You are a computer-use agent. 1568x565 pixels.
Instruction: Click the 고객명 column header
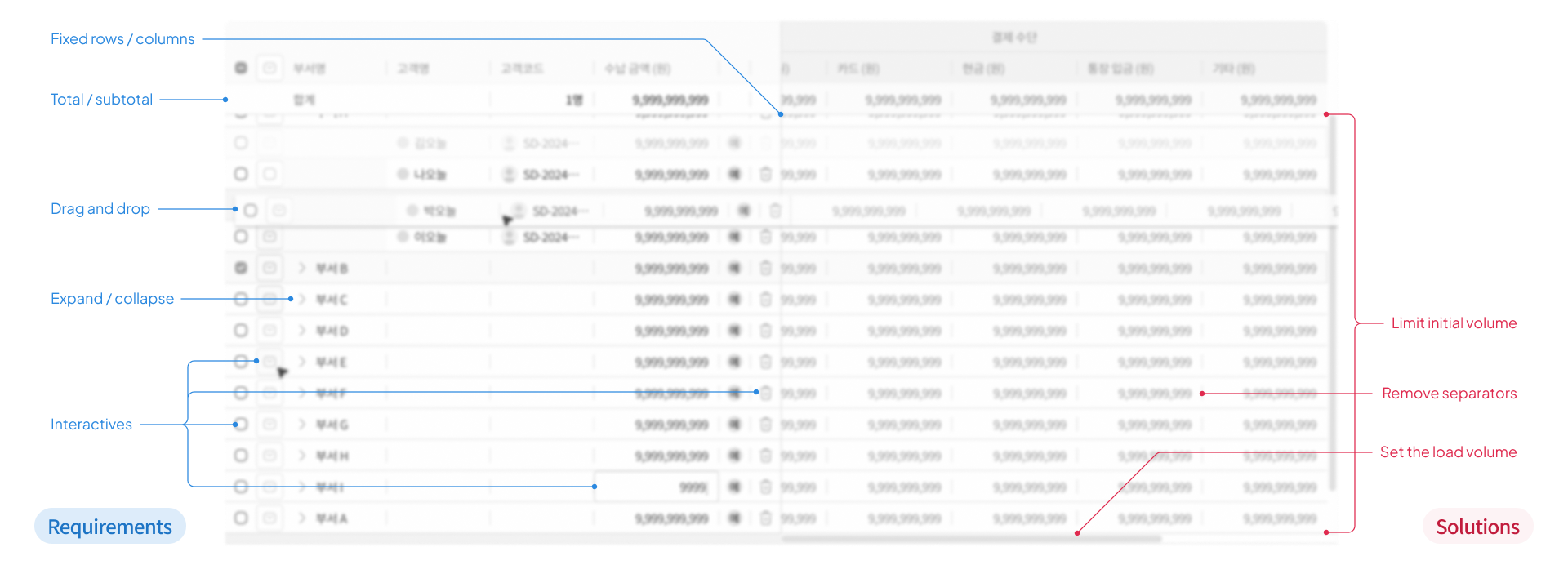click(x=413, y=69)
